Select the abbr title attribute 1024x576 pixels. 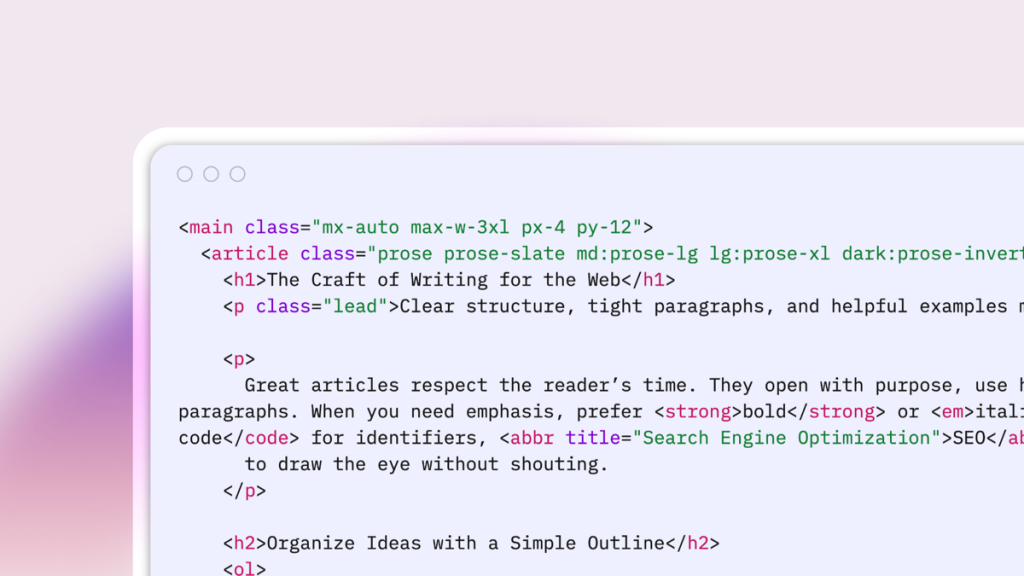click(x=594, y=437)
